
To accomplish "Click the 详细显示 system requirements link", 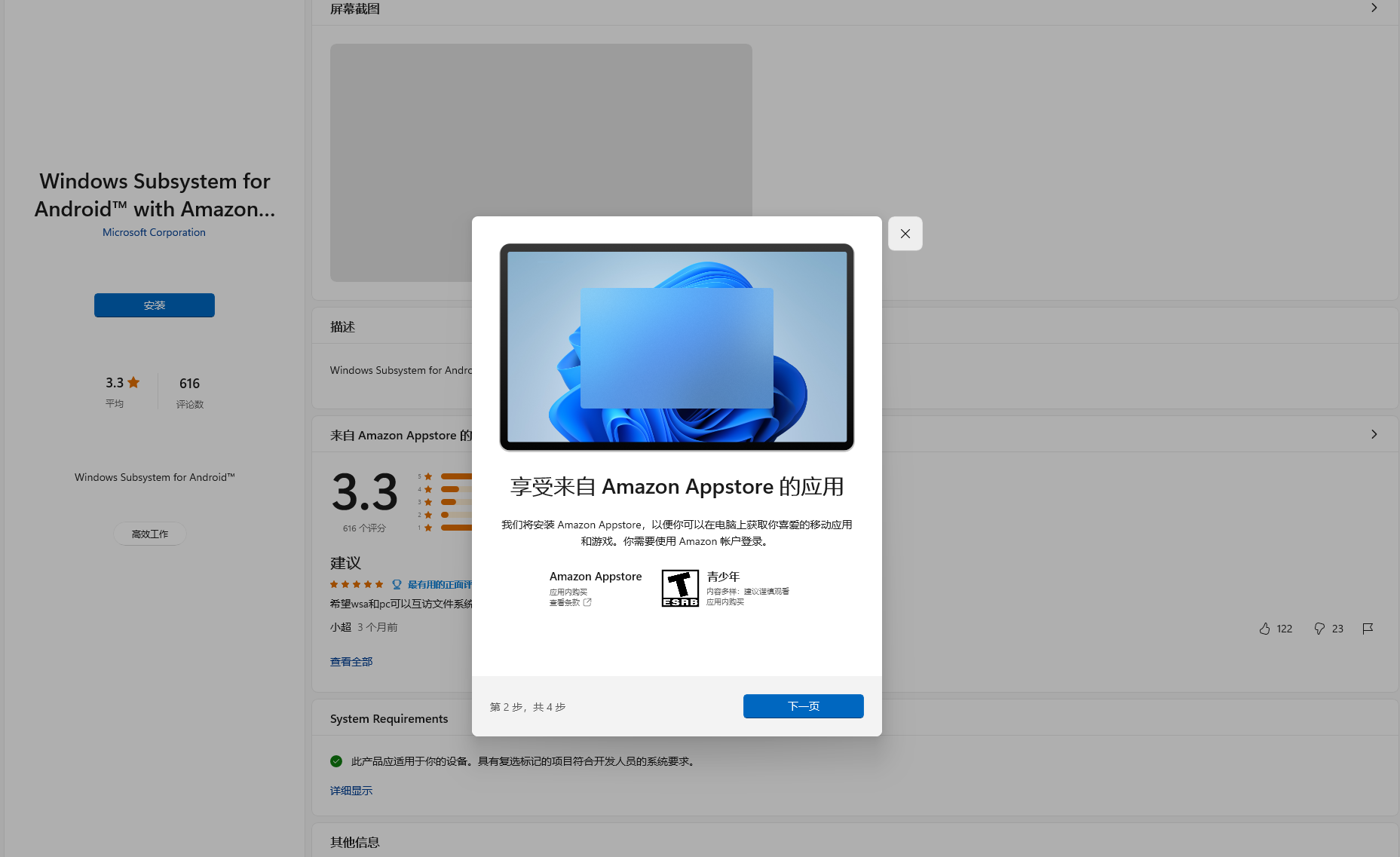I will [351, 791].
